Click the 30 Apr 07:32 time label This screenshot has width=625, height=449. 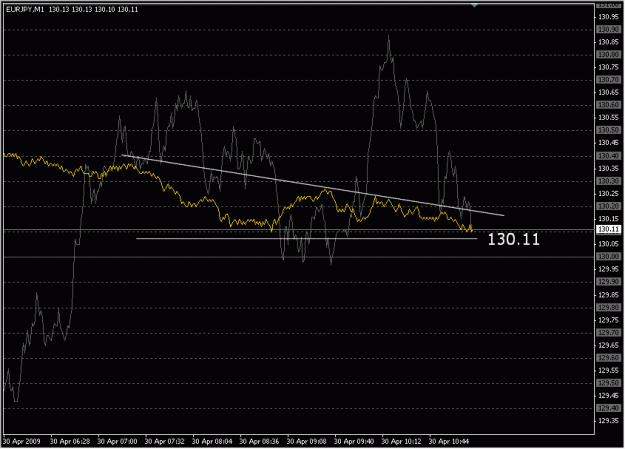click(x=165, y=441)
